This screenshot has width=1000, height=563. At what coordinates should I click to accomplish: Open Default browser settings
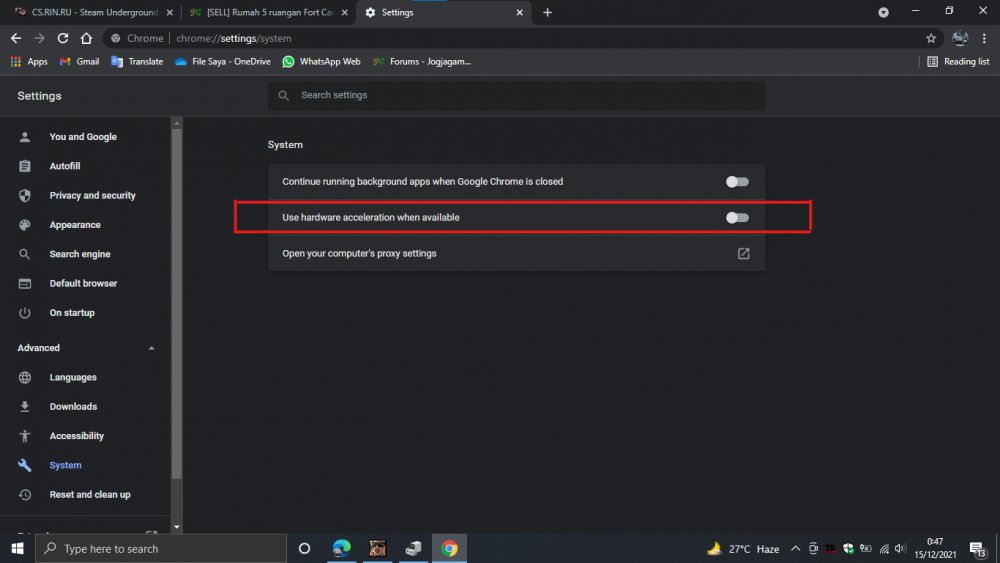(84, 283)
